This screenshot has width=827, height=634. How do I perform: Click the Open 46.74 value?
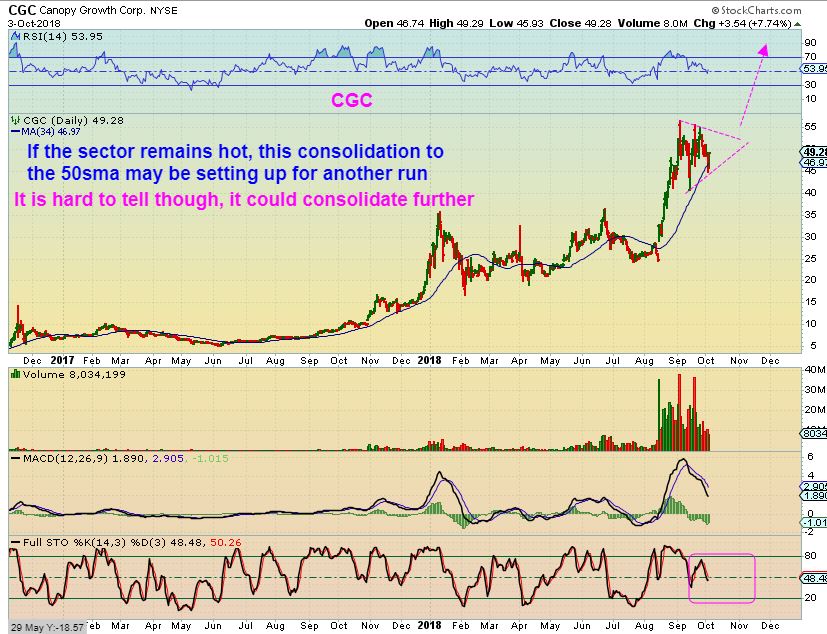click(394, 23)
